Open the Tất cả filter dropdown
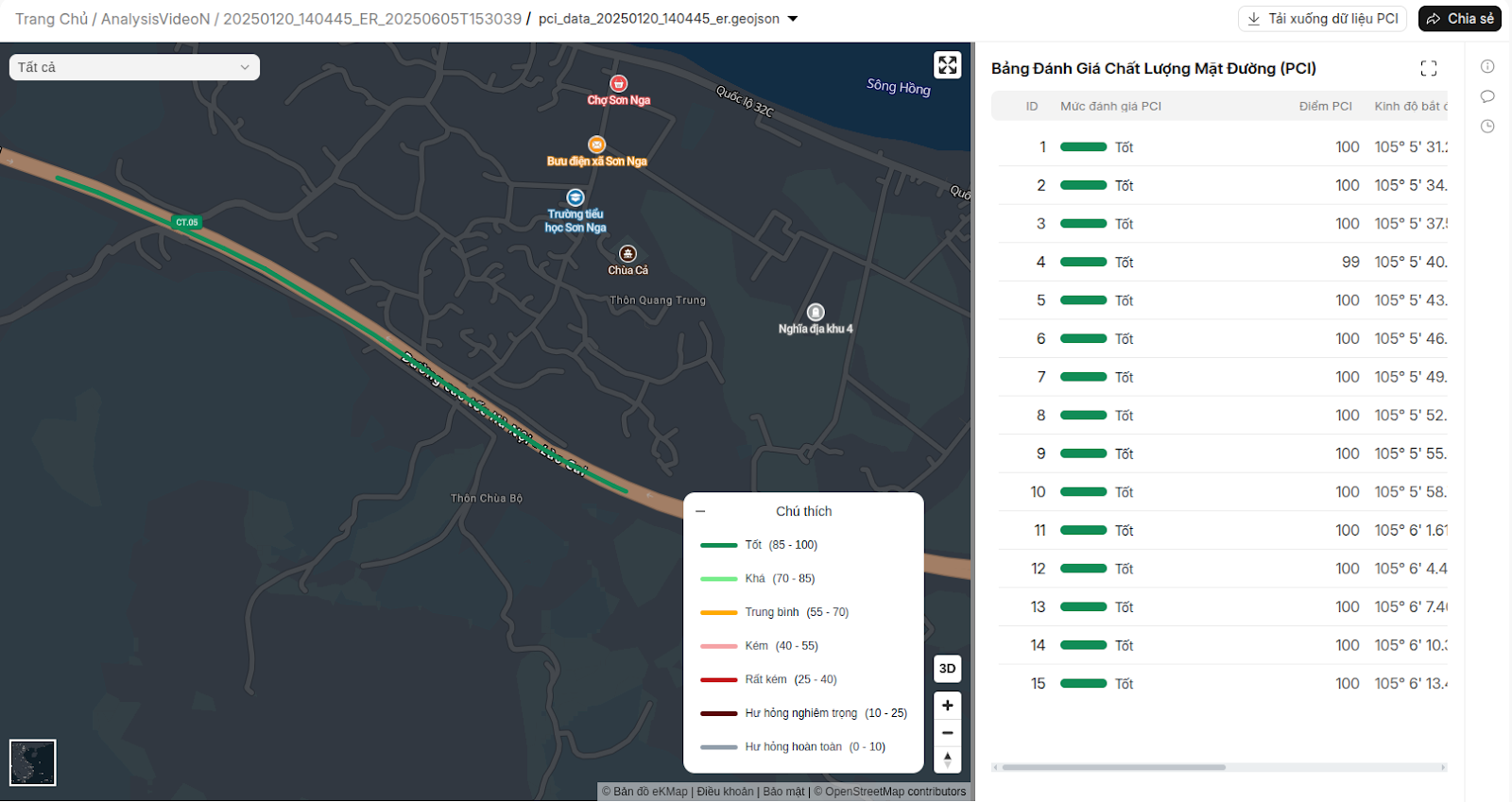This screenshot has width=1512, height=802. 134,67
